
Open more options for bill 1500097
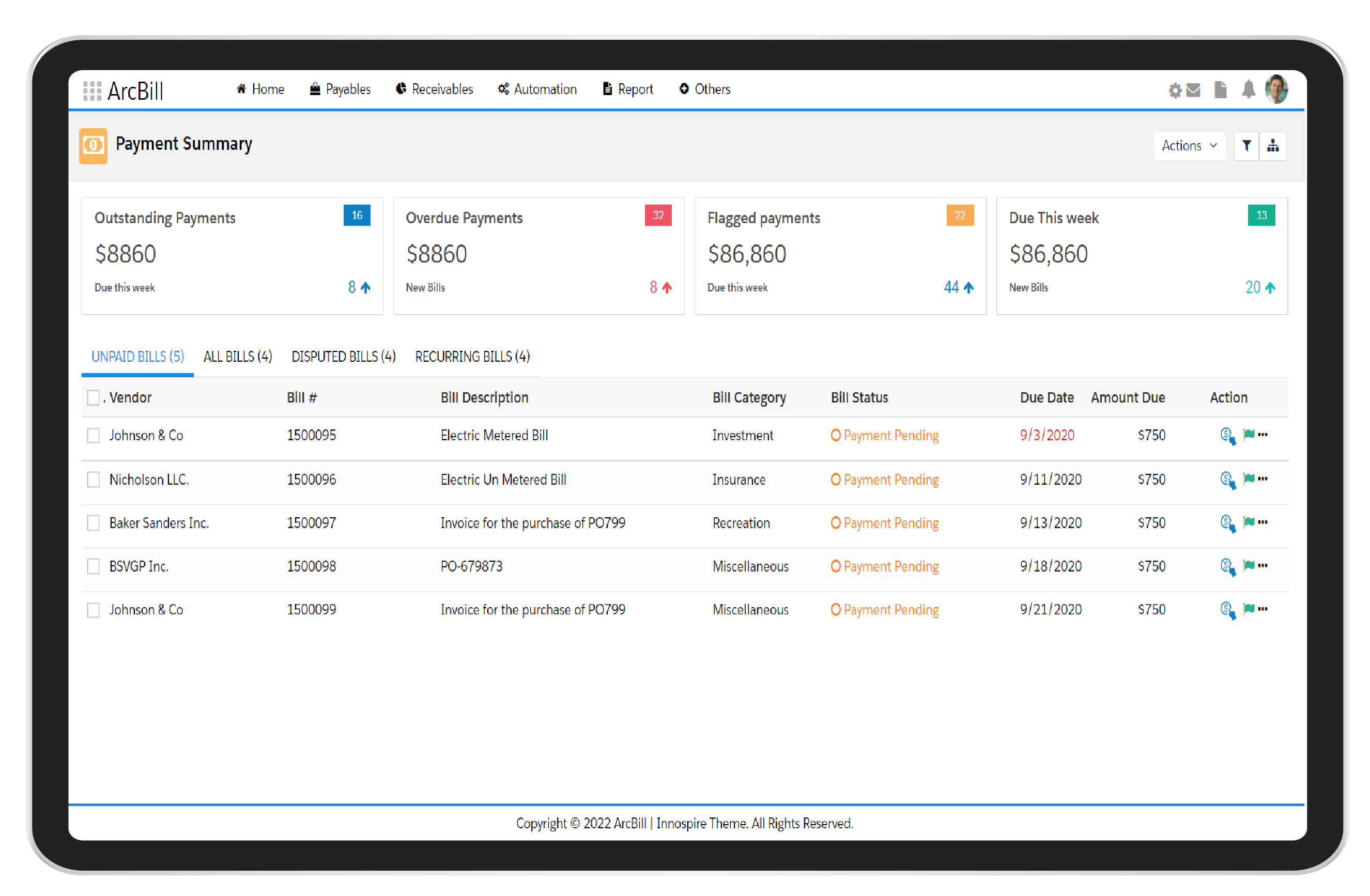pos(1263,522)
